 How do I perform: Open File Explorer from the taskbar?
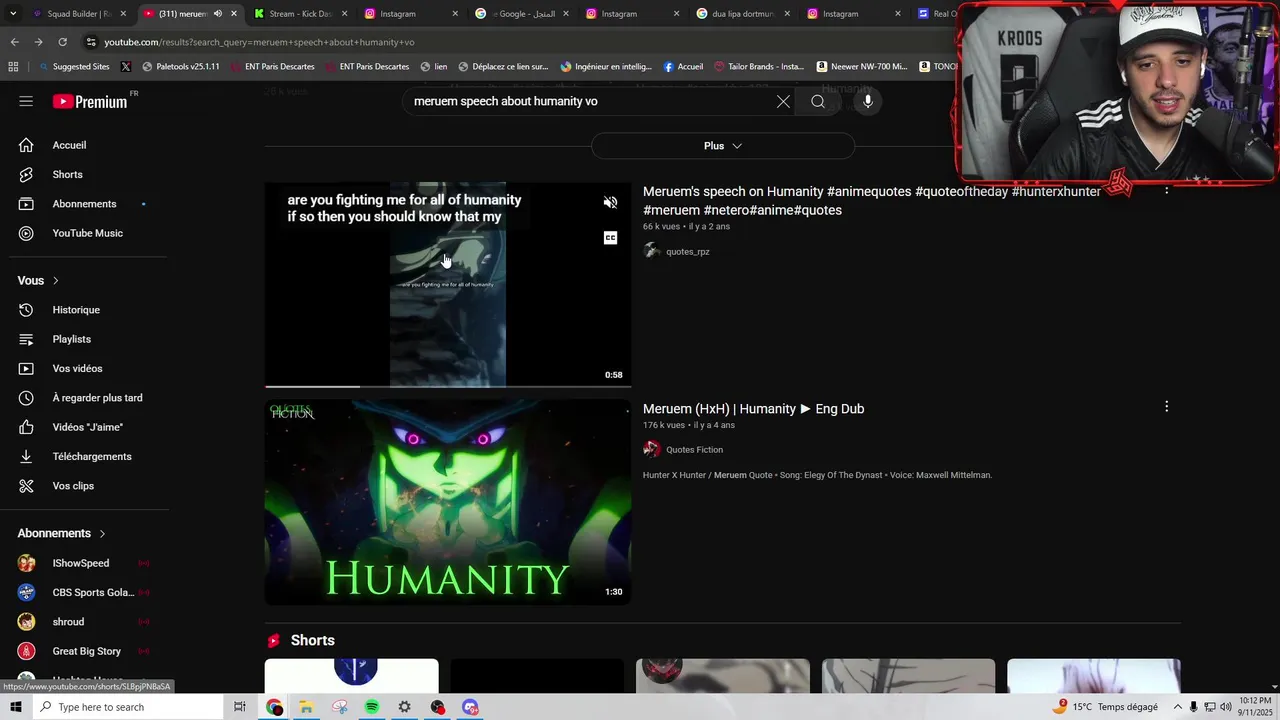click(x=306, y=707)
